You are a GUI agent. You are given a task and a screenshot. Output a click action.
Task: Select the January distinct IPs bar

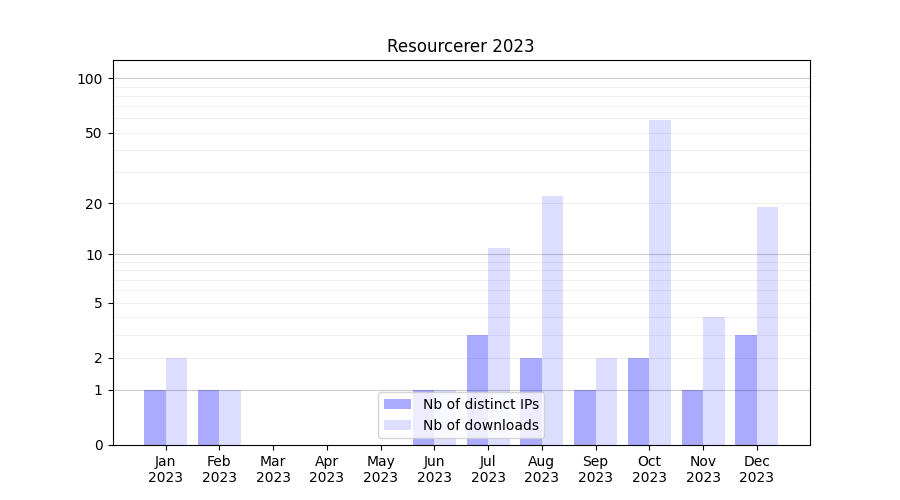[155, 417]
